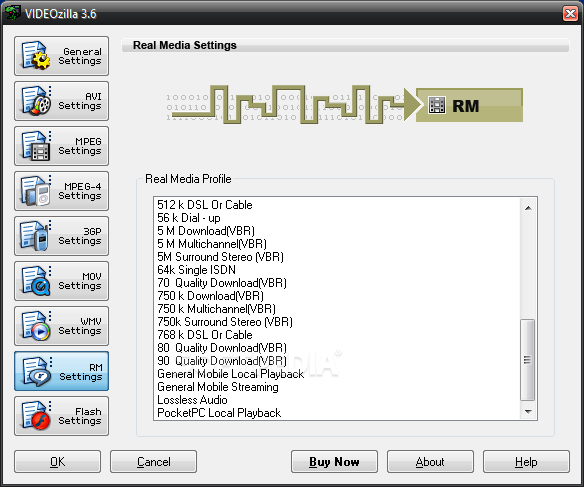Open MOV Settings QuickTime icon
The width and height of the screenshot is (584, 487).
(x=36, y=281)
